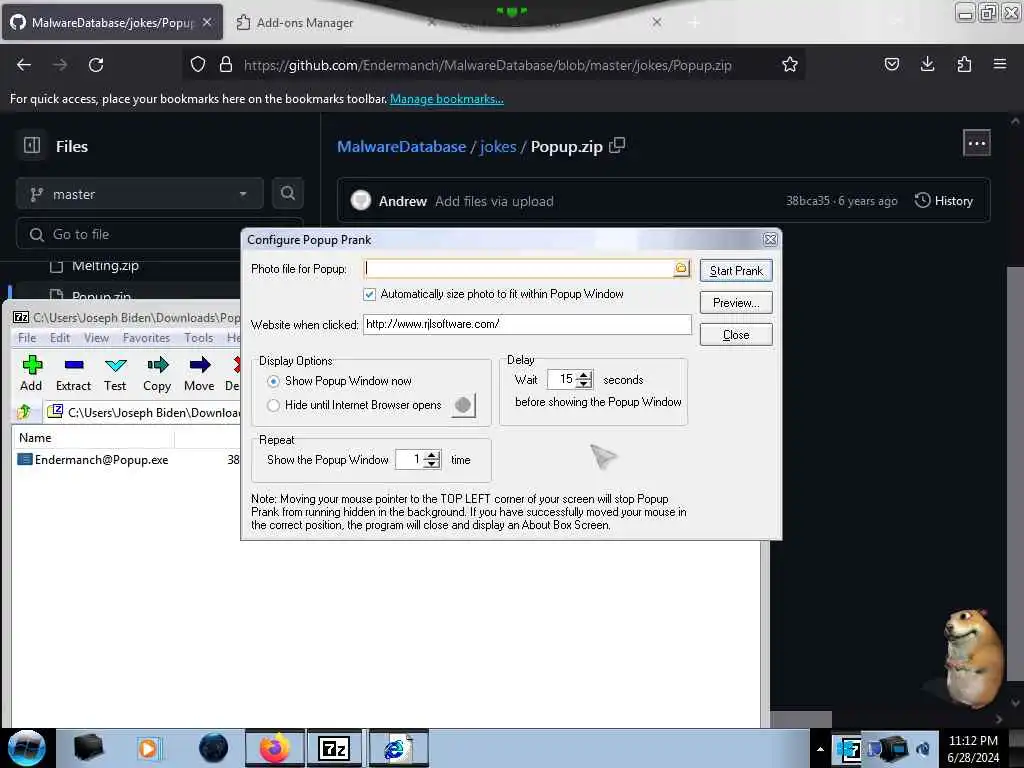Click the browser selector button beside Hide option
The height and width of the screenshot is (768, 1024).
(463, 406)
